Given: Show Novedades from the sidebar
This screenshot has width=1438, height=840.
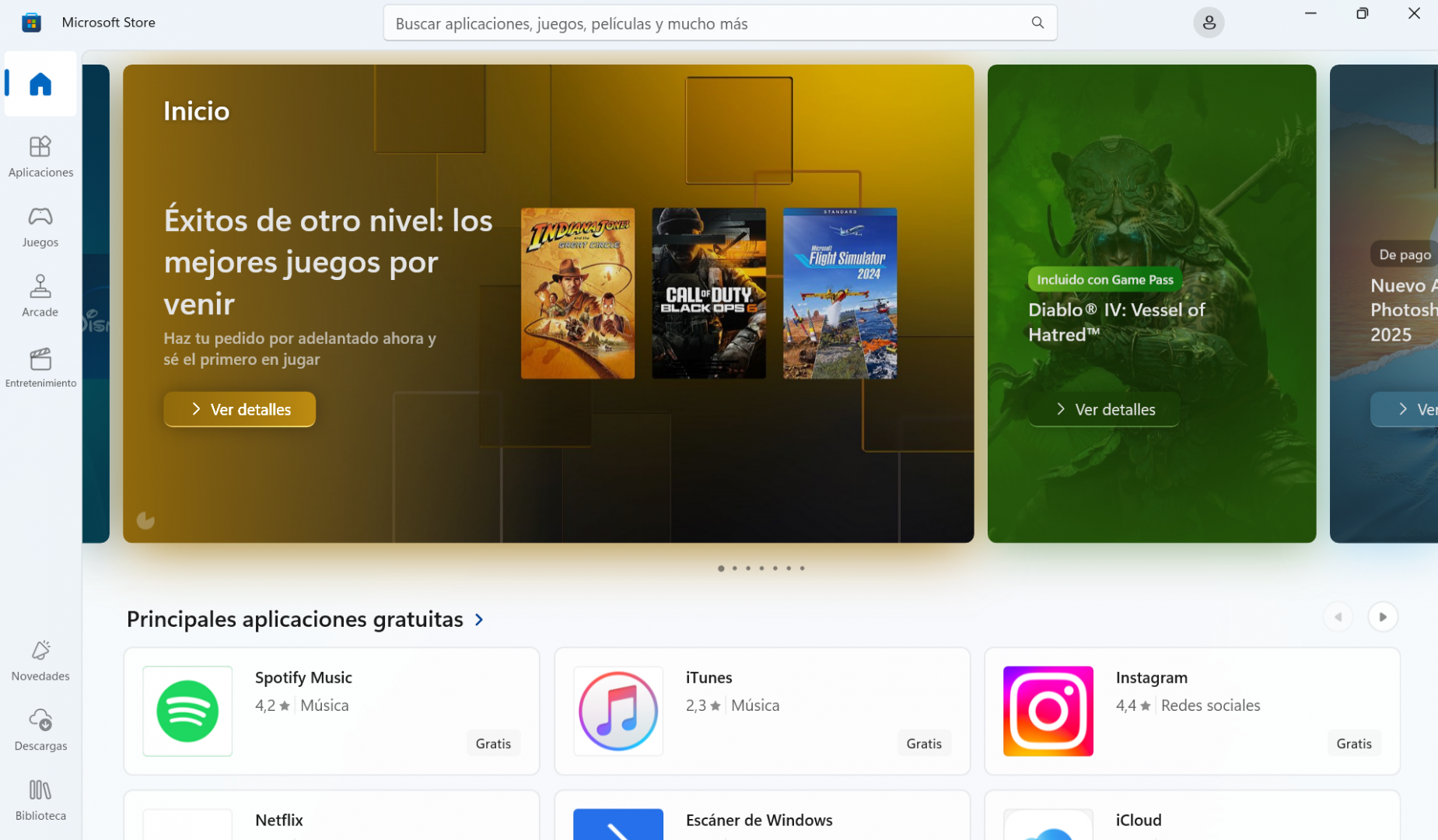Looking at the screenshot, I should coord(40,660).
